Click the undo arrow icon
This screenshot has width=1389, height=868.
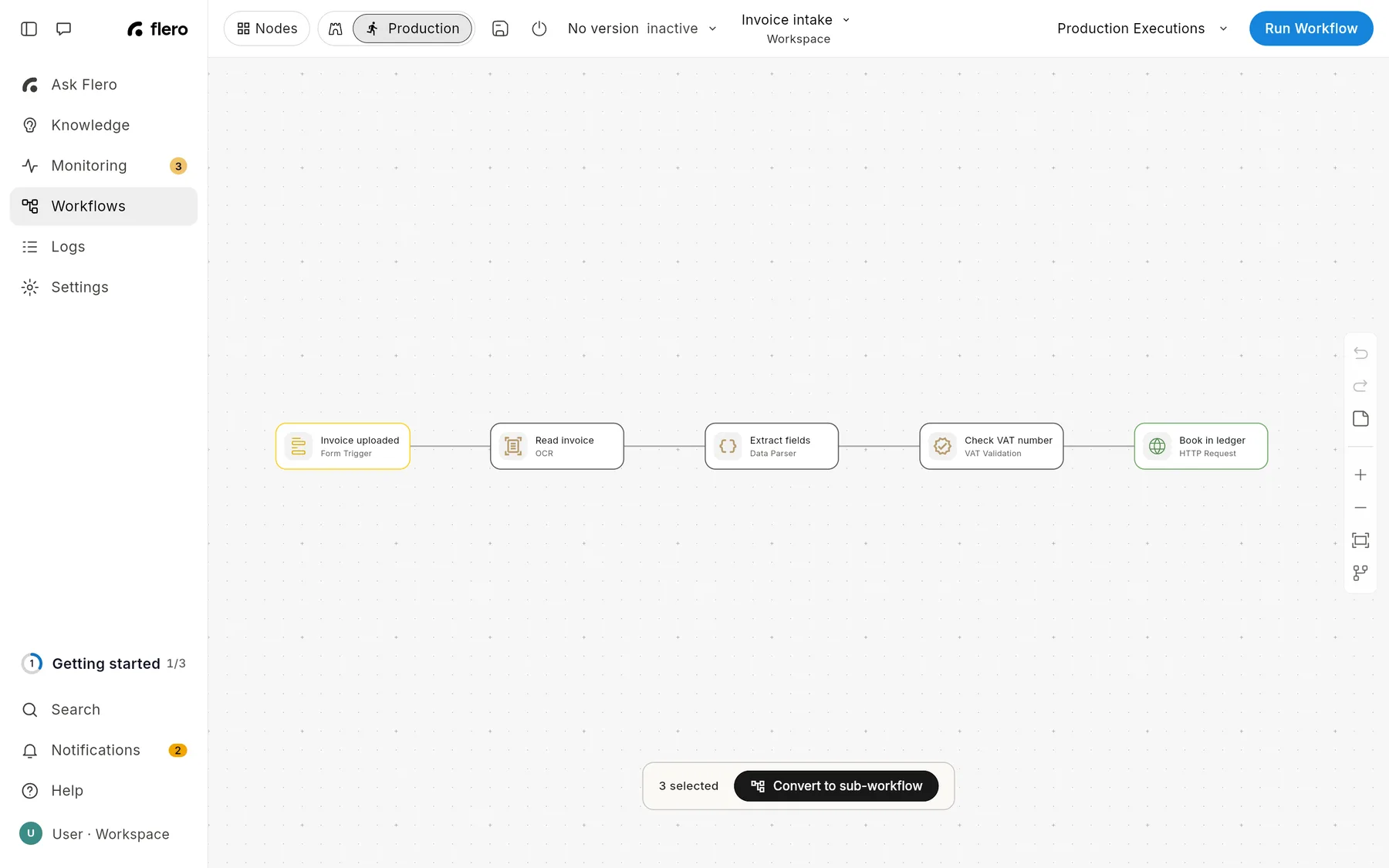pos(1360,353)
